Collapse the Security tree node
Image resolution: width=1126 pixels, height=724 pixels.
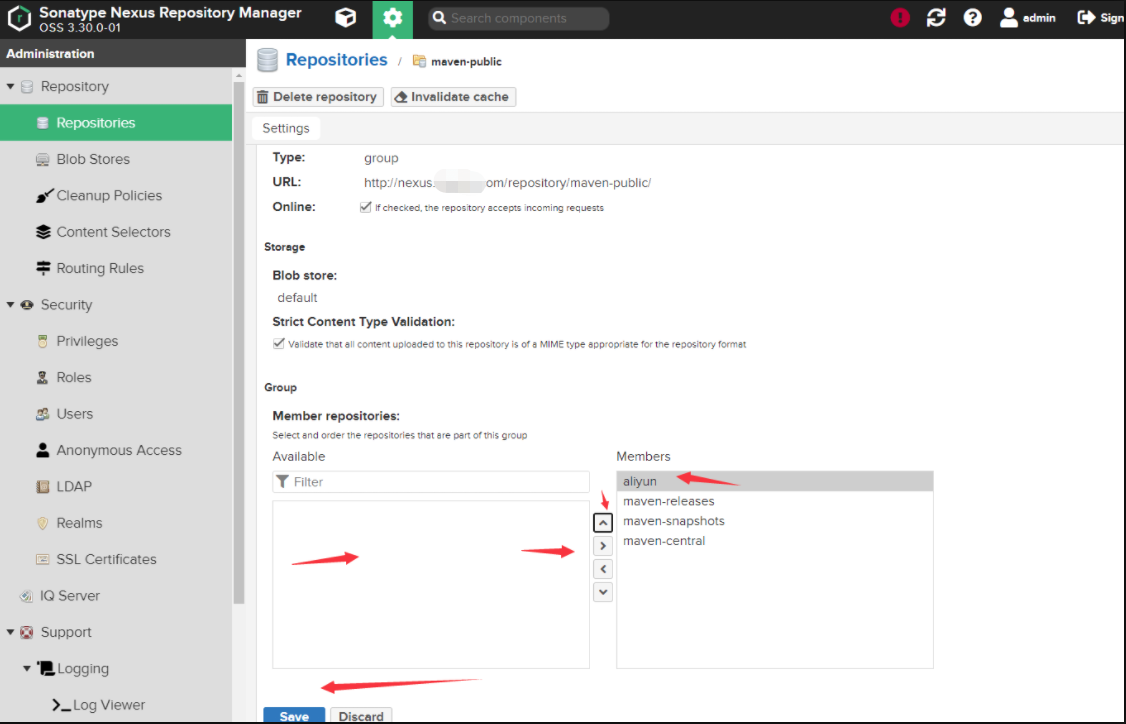10,305
